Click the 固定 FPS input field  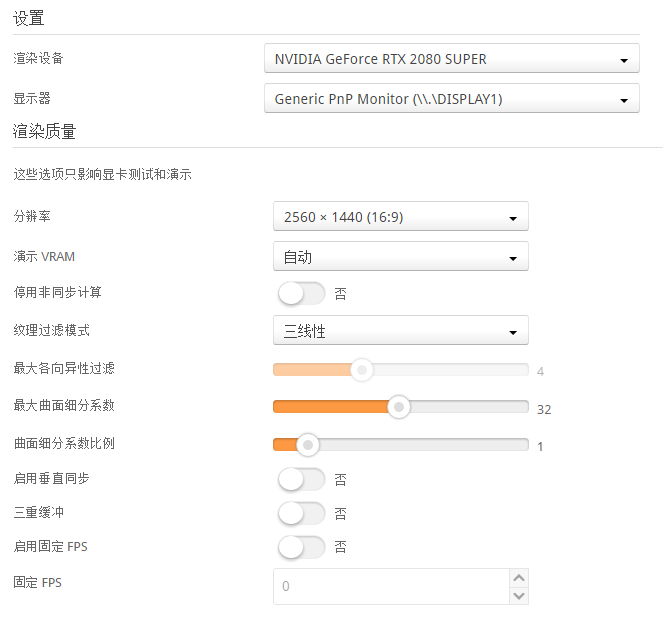coord(390,586)
